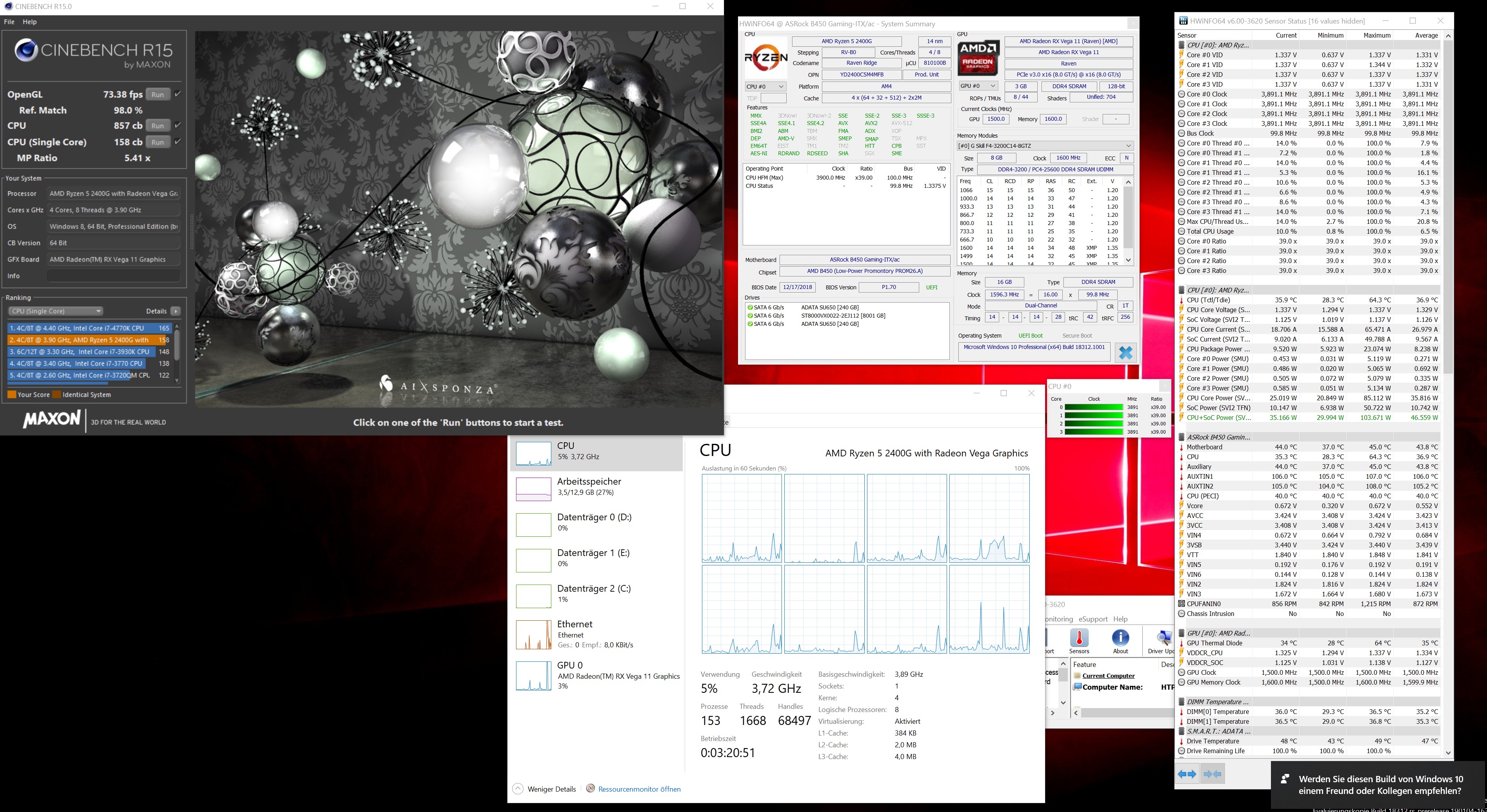Click the Identical System brown swatch

(56, 395)
